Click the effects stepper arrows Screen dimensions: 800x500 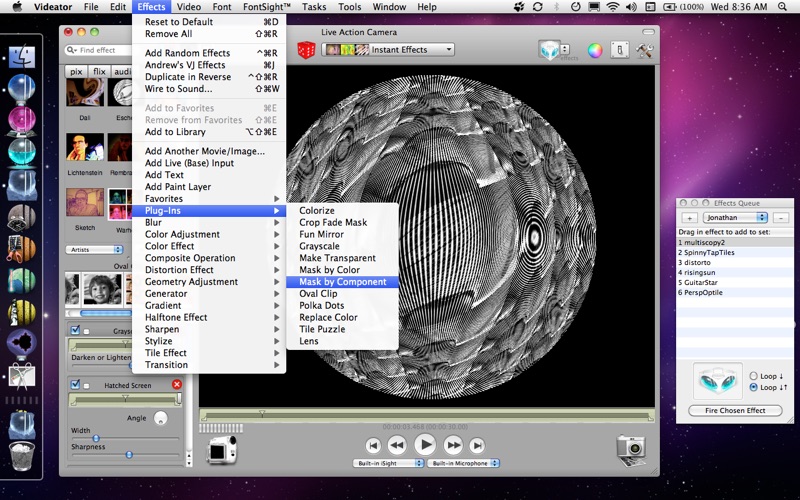(565, 49)
